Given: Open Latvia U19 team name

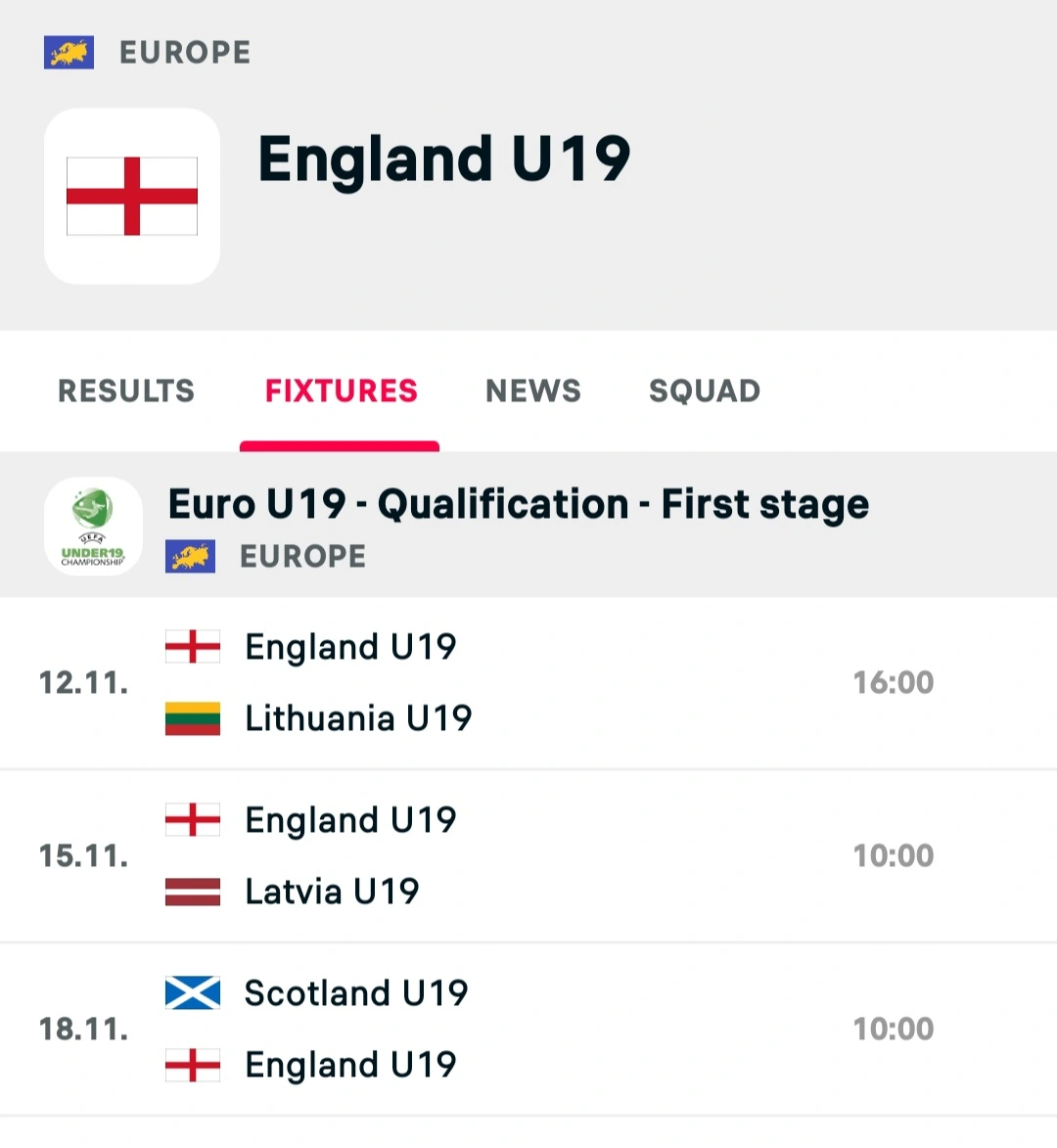Looking at the screenshot, I should point(332,892).
